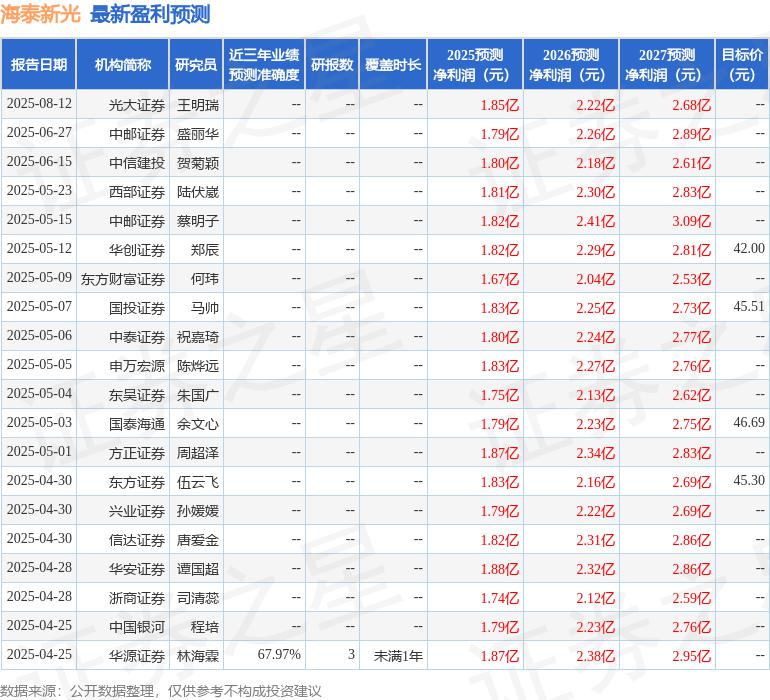Click the 覆盖时长 column header
The height and width of the screenshot is (700, 770).
click(x=392, y=65)
